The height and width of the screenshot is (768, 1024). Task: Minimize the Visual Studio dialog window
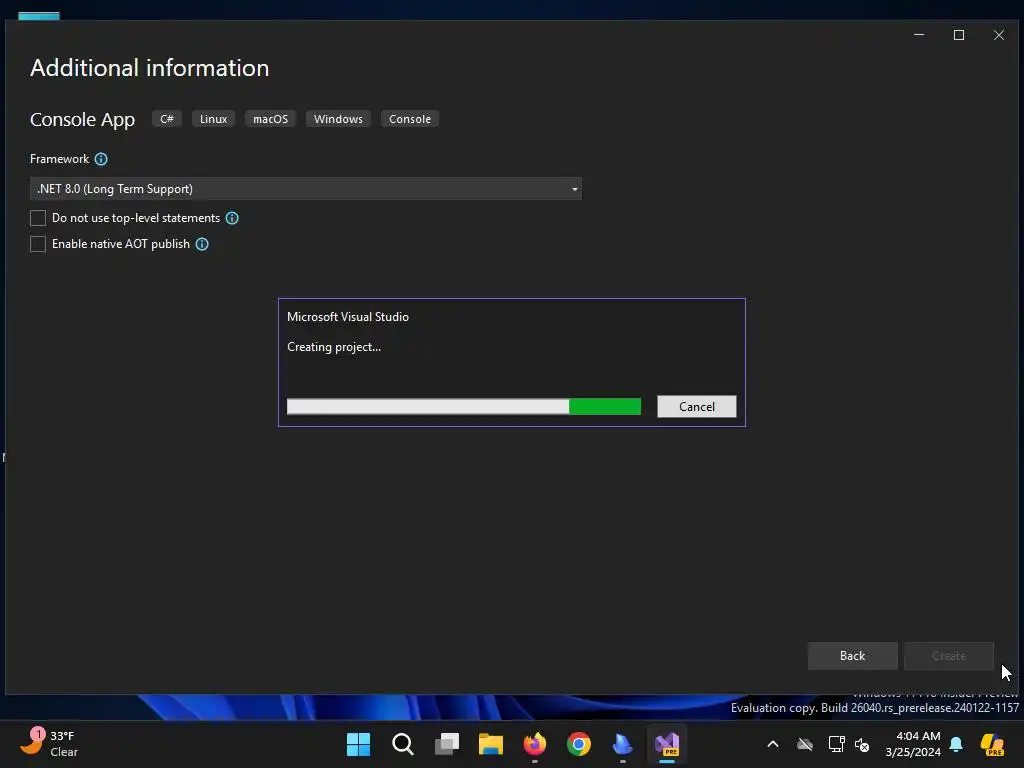click(x=919, y=35)
